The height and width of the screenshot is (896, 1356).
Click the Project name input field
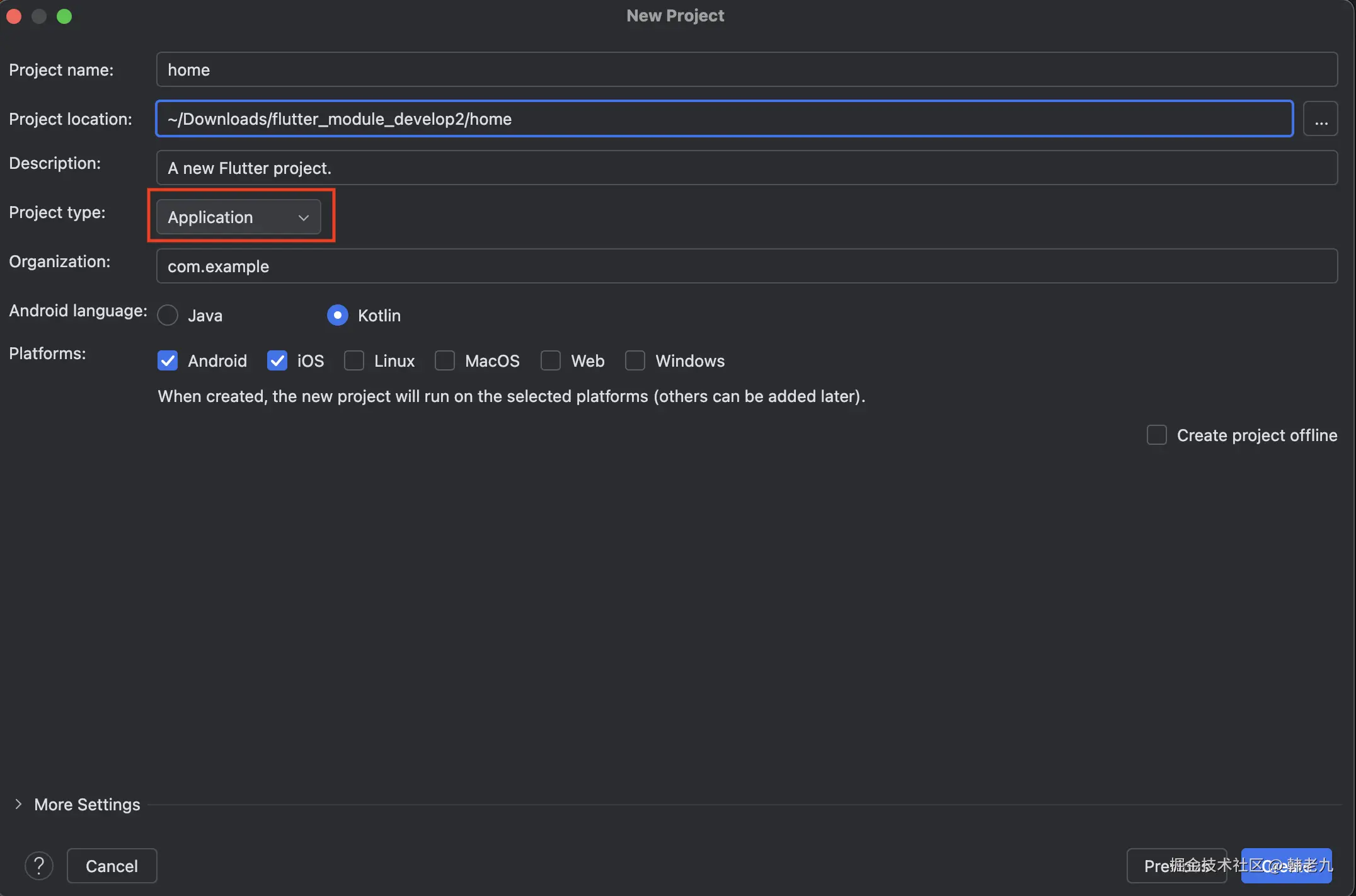click(746, 70)
